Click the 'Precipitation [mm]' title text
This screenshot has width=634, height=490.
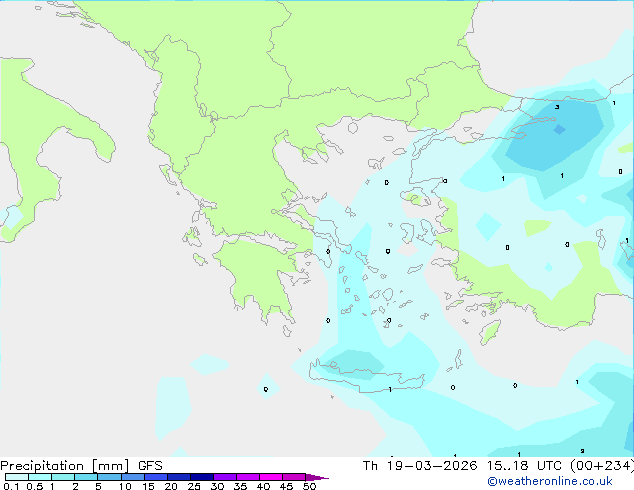pyautogui.click(x=65, y=466)
